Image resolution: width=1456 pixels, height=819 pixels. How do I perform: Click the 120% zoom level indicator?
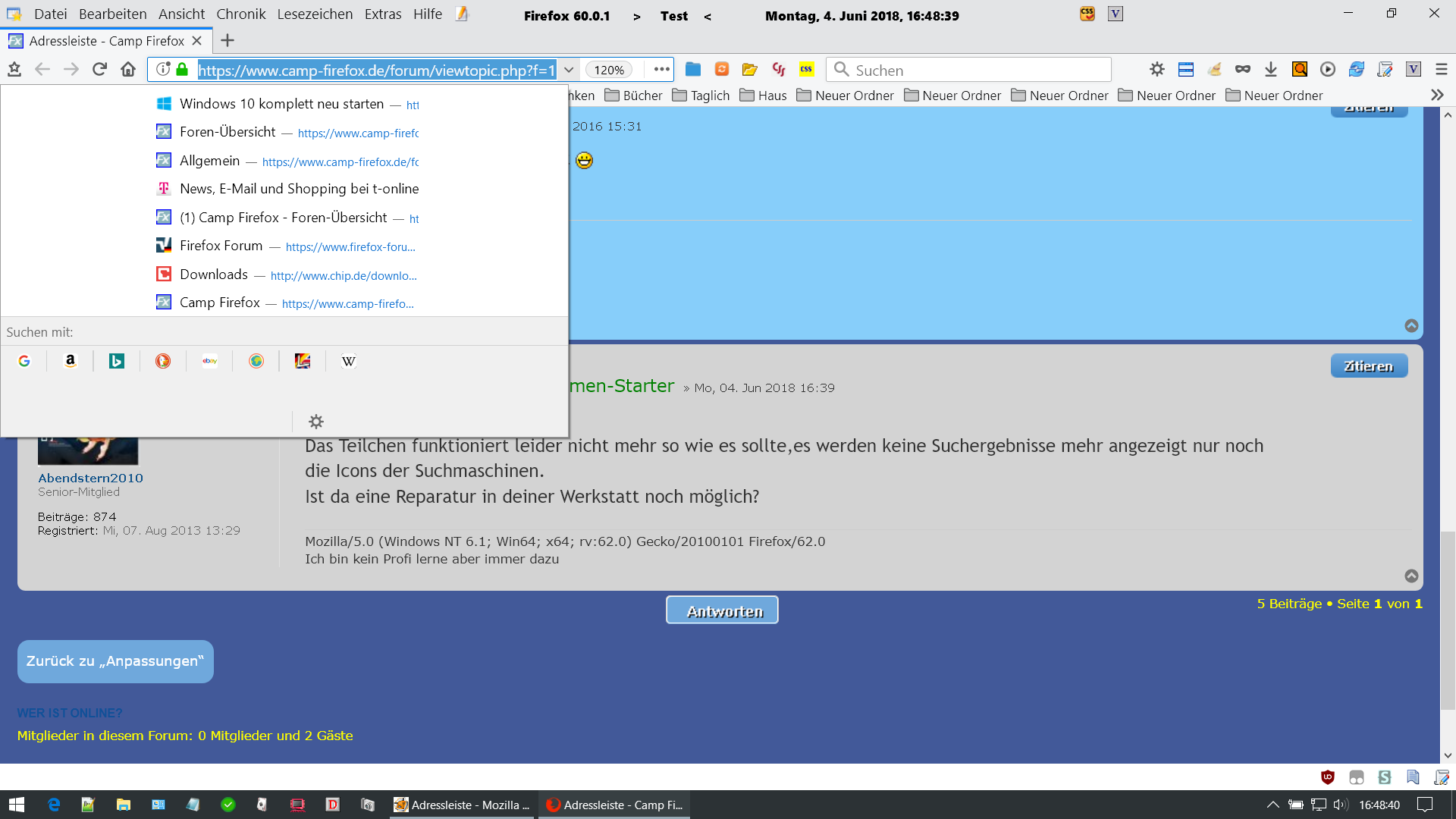point(609,70)
